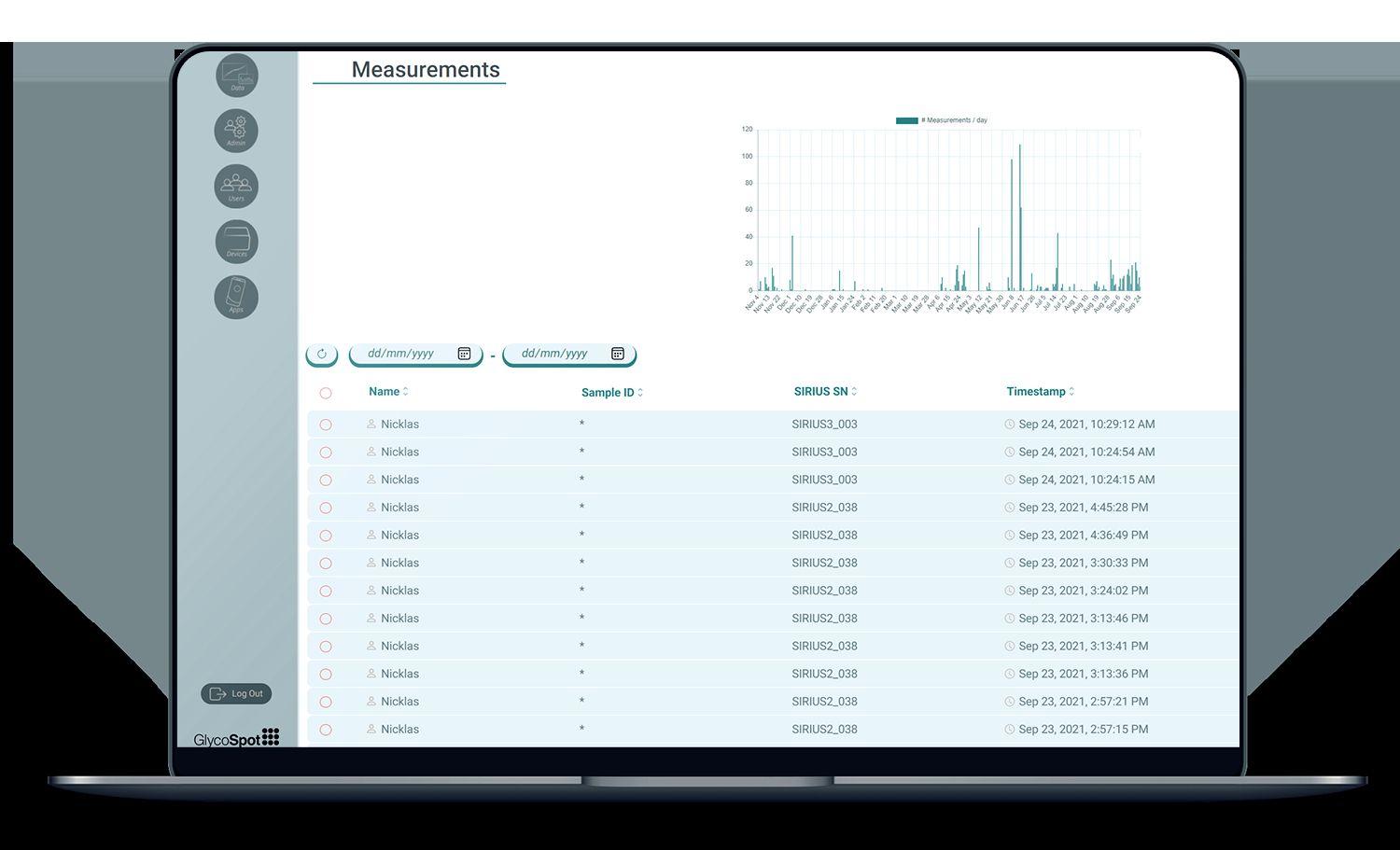
Task: Sort the table by SIRIUS SN column
Action: tap(825, 392)
